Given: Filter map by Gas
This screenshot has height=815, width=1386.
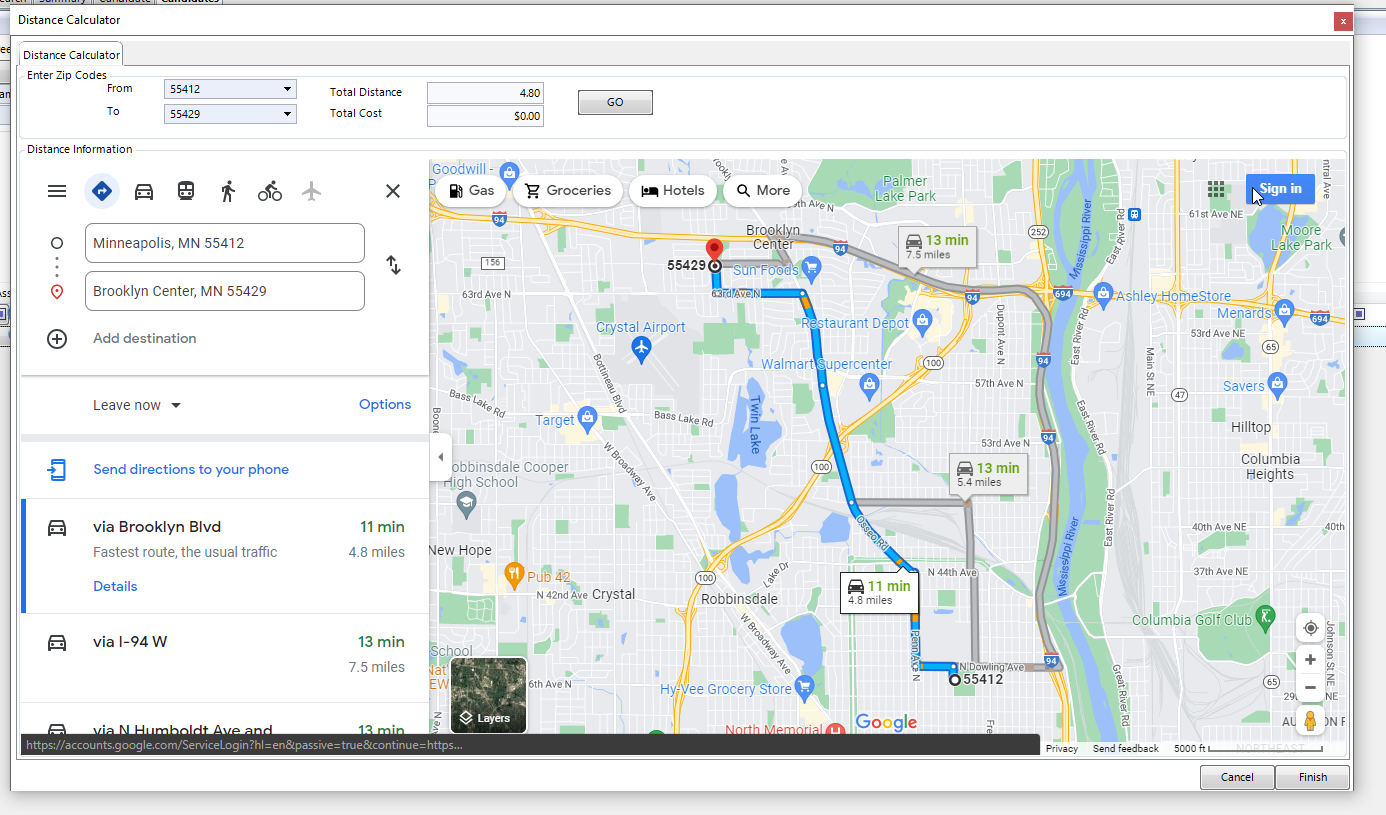Looking at the screenshot, I should (x=471, y=191).
